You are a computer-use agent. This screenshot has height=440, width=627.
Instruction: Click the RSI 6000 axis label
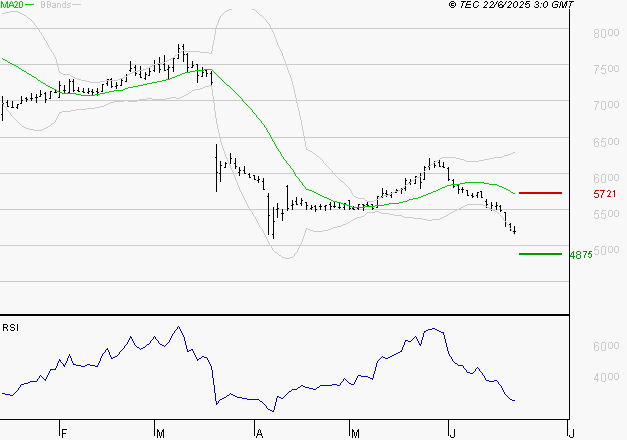coord(606,346)
